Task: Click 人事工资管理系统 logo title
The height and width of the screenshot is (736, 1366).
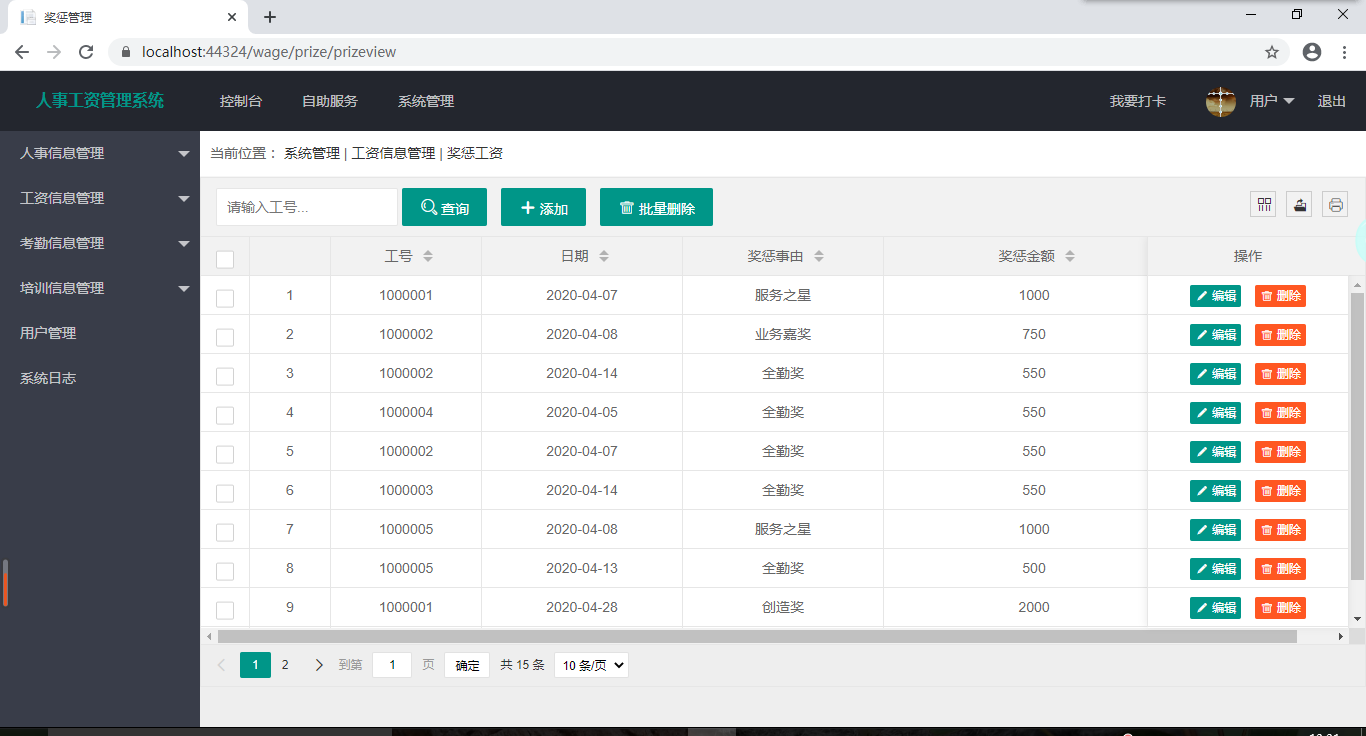Action: 100,100
